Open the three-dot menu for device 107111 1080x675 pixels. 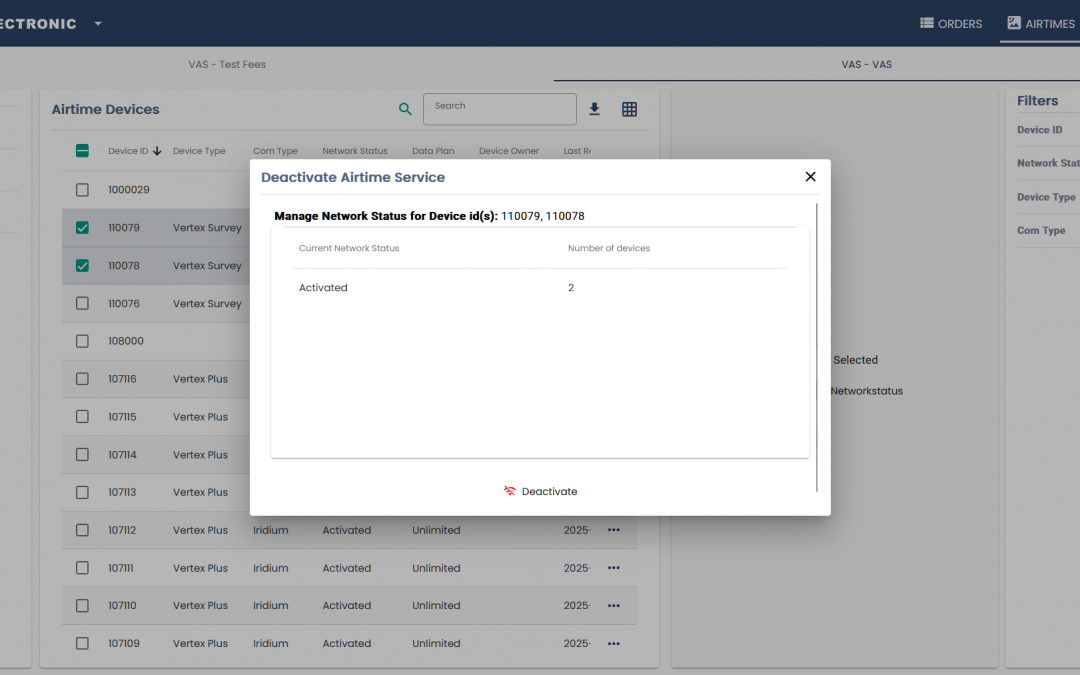pyautogui.click(x=613, y=568)
